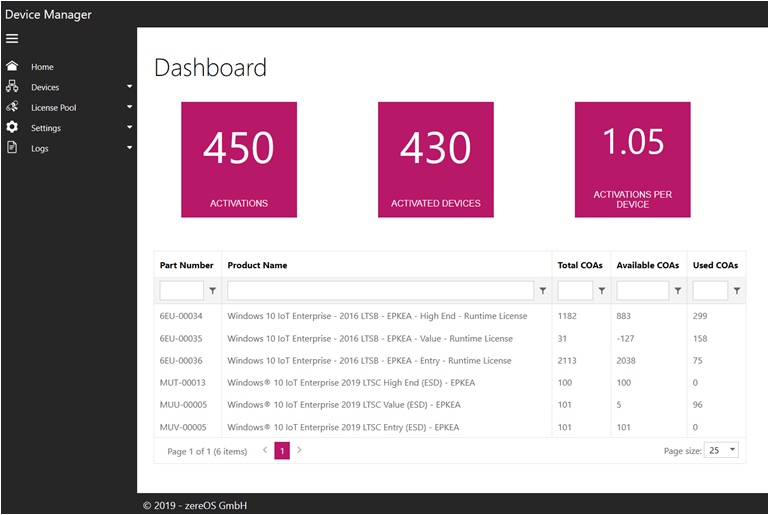Viewport: 769px width, 515px height.
Task: Click the Device Manager app title
Action: [x=48, y=14]
